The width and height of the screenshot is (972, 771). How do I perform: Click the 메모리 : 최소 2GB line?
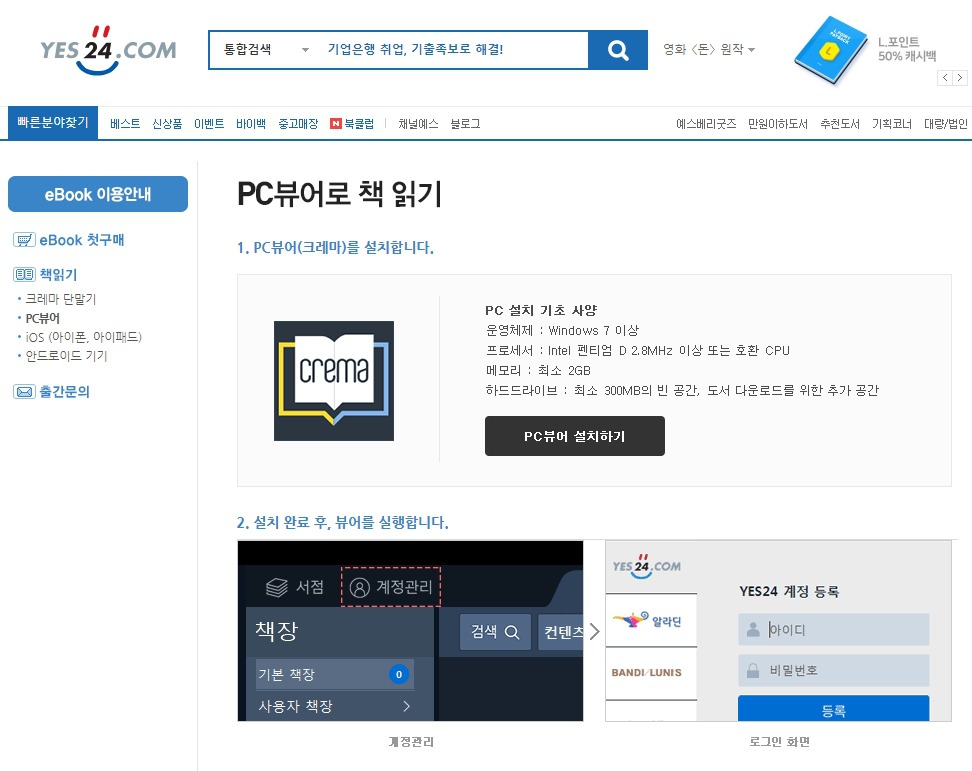pos(538,371)
